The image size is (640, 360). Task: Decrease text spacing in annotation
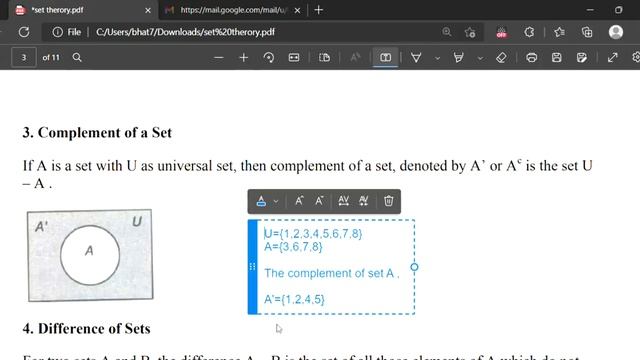[x=363, y=201]
